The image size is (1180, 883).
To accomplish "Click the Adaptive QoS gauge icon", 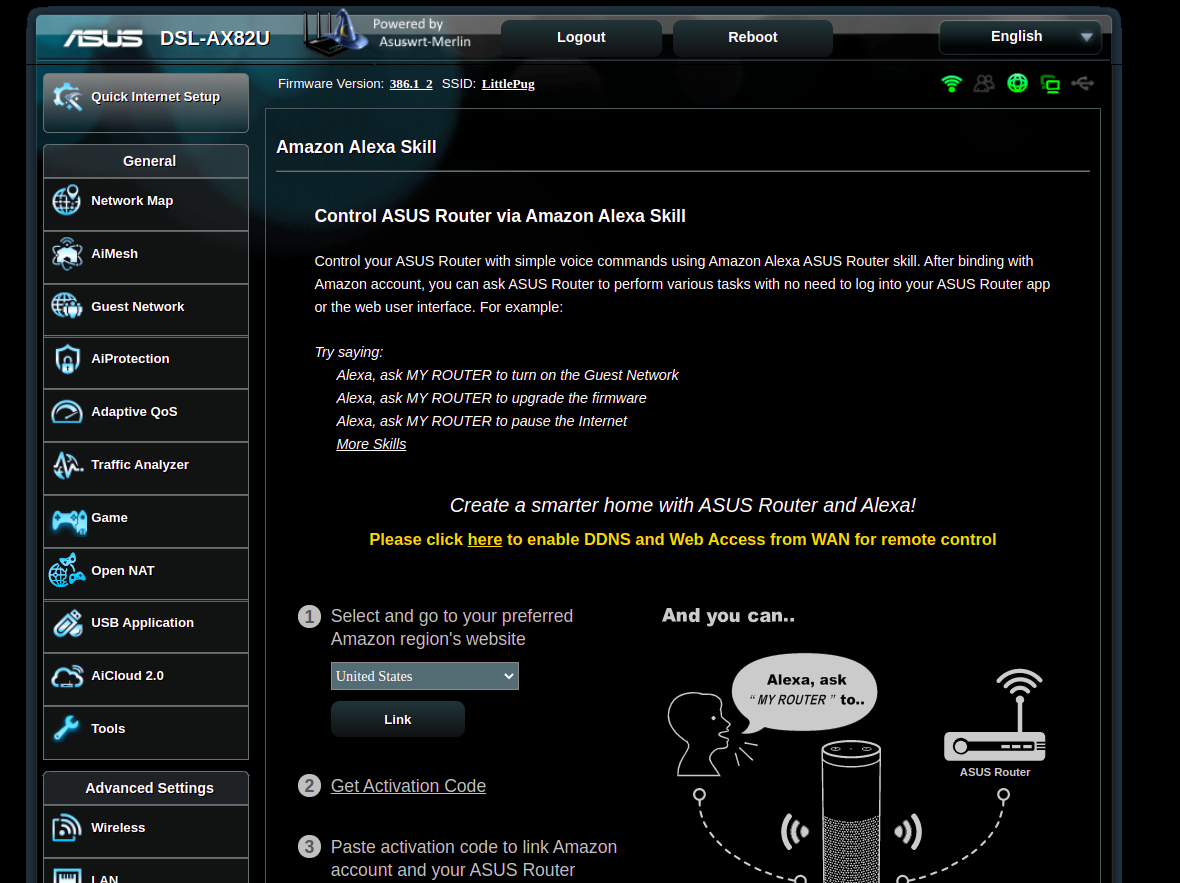I will click(x=66, y=412).
